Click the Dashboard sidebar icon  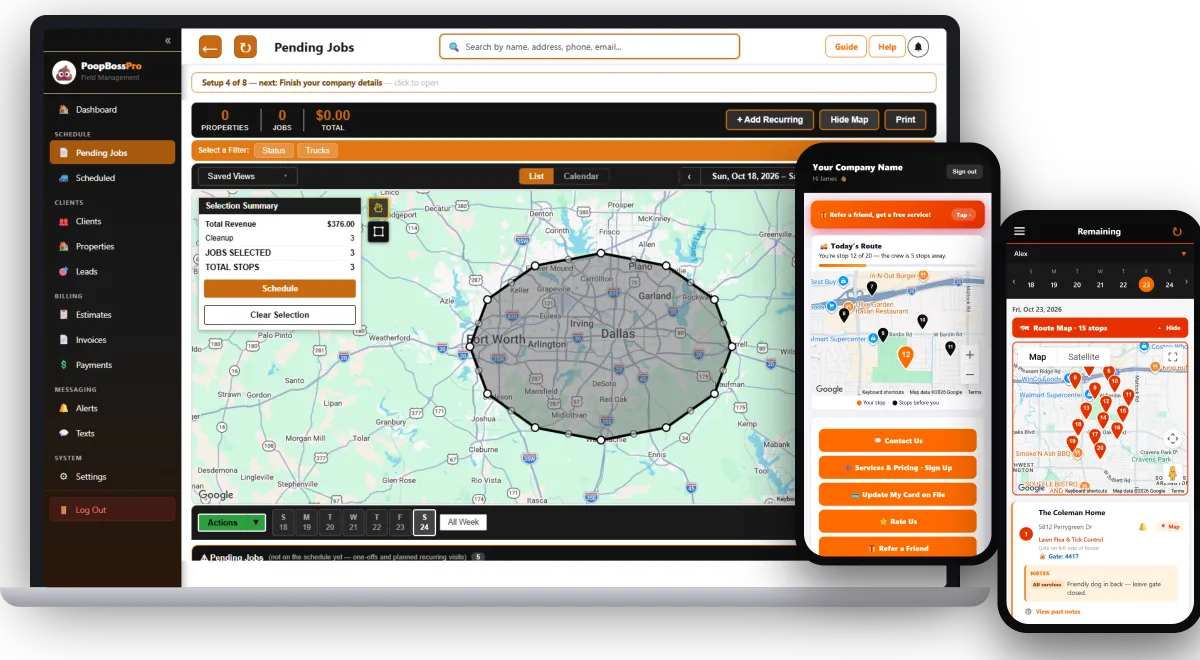64,110
